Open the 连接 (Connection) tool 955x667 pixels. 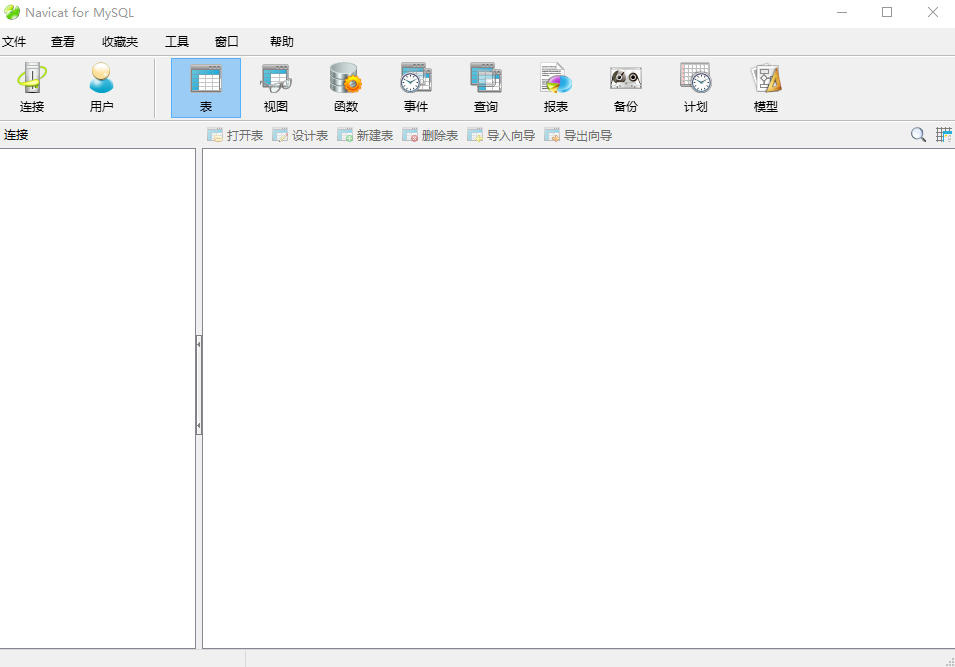click(x=32, y=88)
